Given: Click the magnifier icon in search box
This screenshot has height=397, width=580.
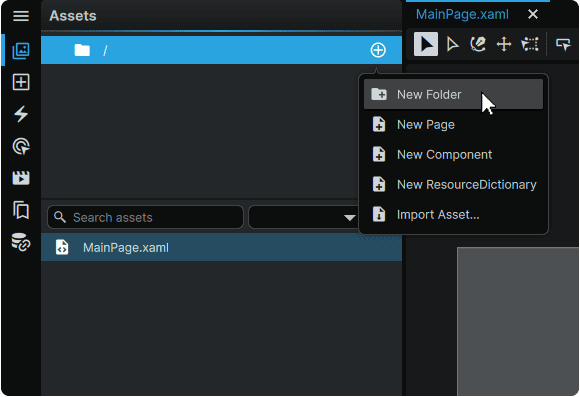Looking at the screenshot, I should [60, 217].
